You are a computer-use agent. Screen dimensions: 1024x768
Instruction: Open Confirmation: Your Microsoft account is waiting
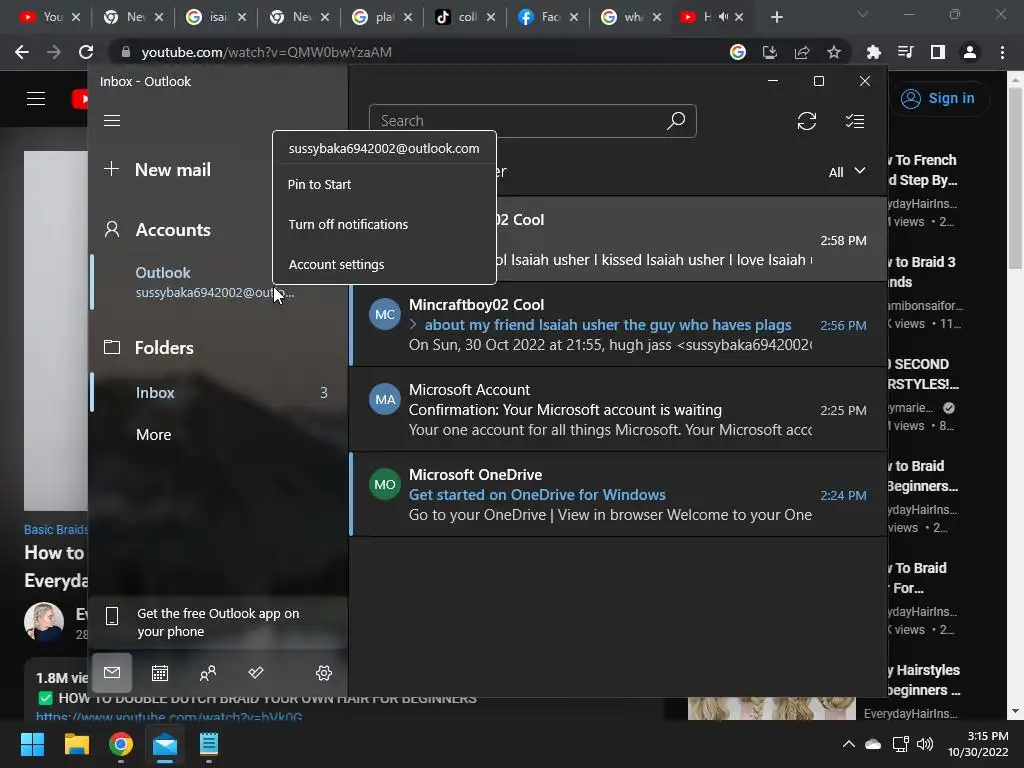point(617,409)
